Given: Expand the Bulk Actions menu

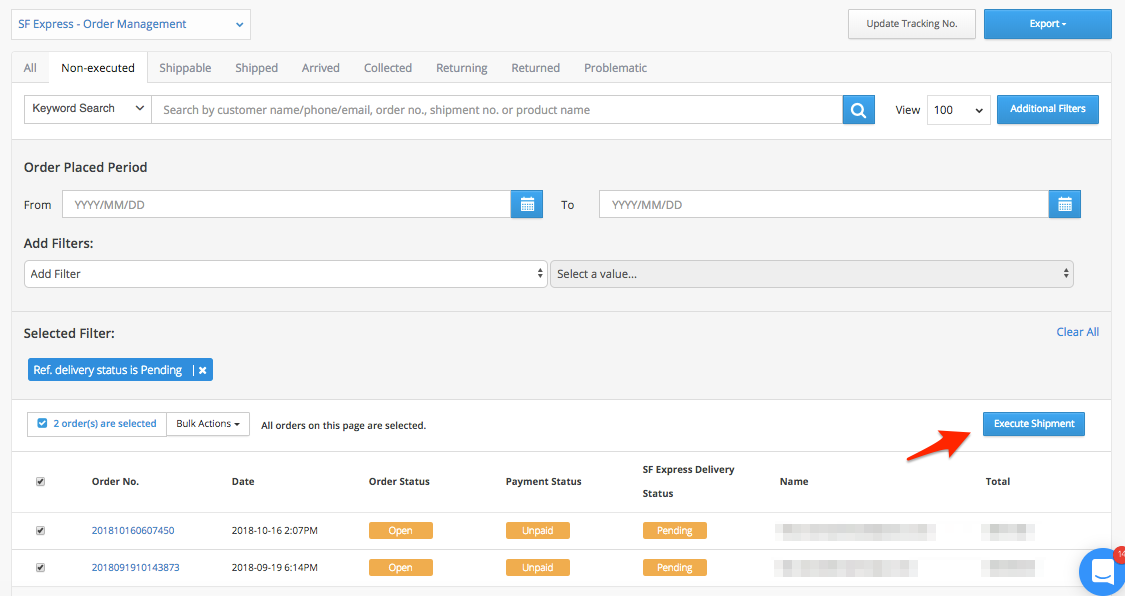Looking at the screenshot, I should point(208,424).
